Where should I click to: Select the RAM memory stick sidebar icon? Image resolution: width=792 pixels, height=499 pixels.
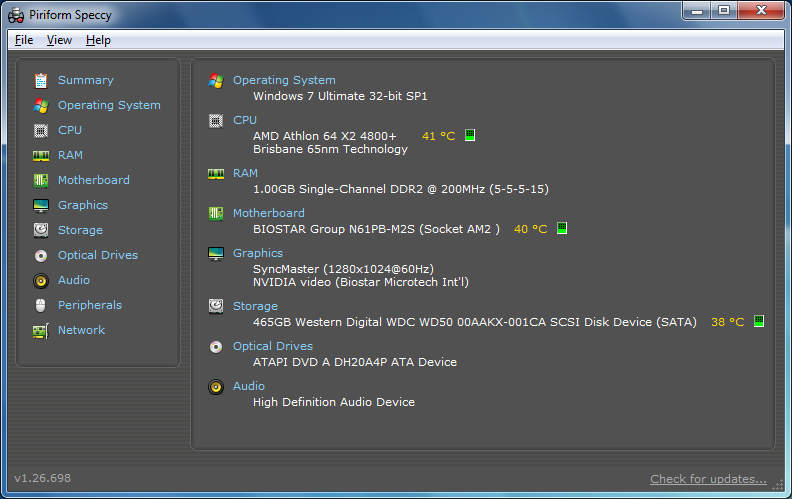click(x=41, y=155)
